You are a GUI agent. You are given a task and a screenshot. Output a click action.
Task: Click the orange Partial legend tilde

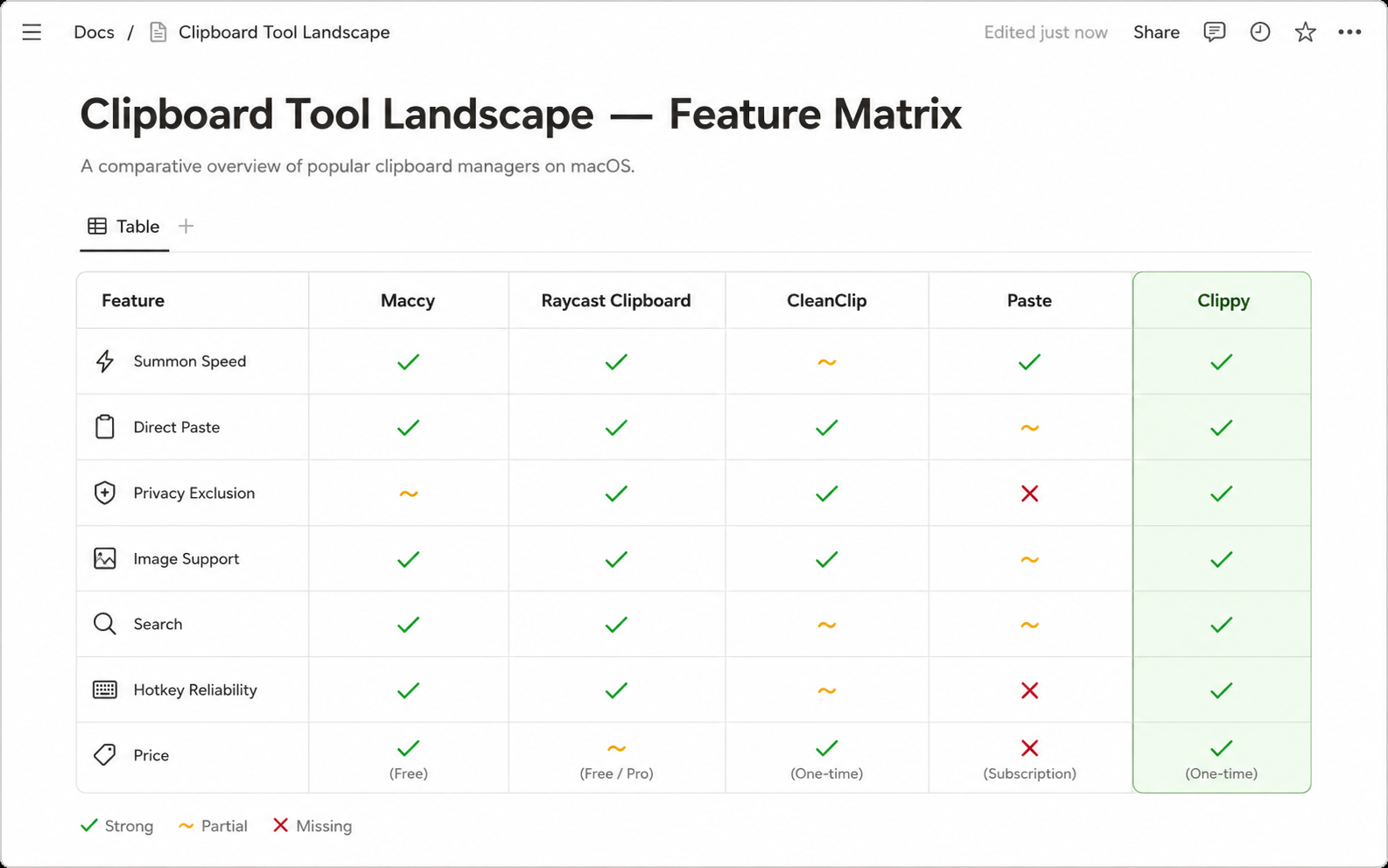coord(186,826)
